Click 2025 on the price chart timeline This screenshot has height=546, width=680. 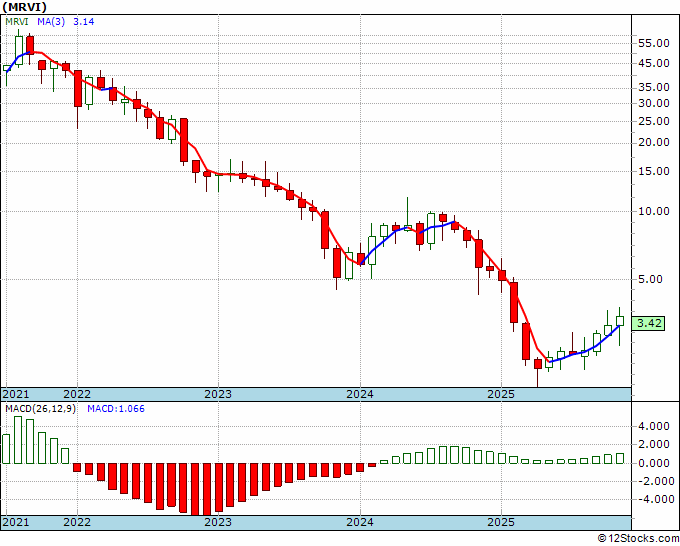[501, 394]
